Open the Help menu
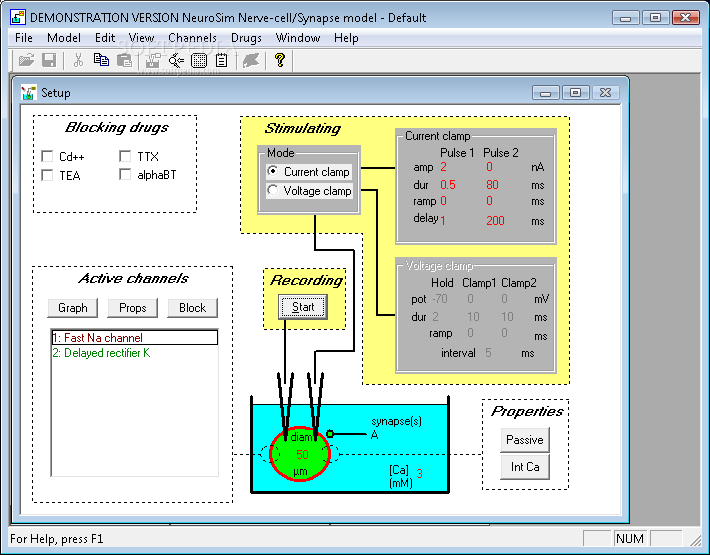710x555 pixels. pos(346,38)
